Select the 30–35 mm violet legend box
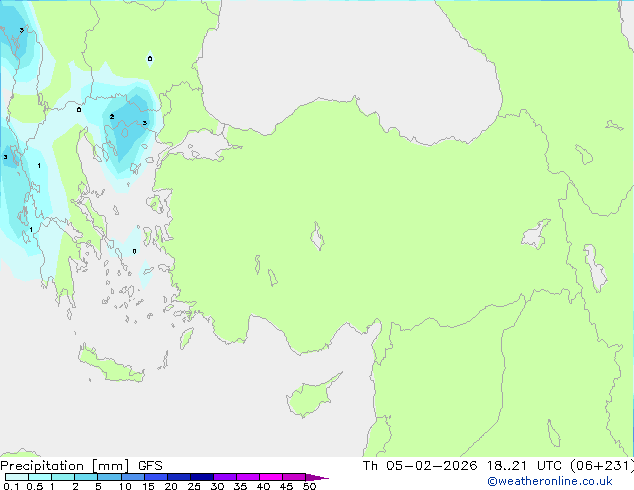The height and width of the screenshot is (490, 634). click(x=225, y=477)
